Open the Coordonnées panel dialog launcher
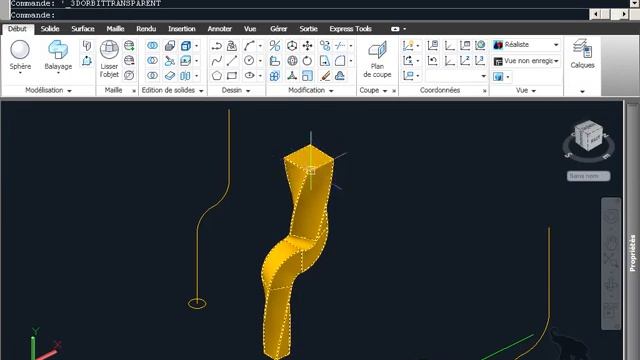The image size is (640, 360). click(484, 91)
